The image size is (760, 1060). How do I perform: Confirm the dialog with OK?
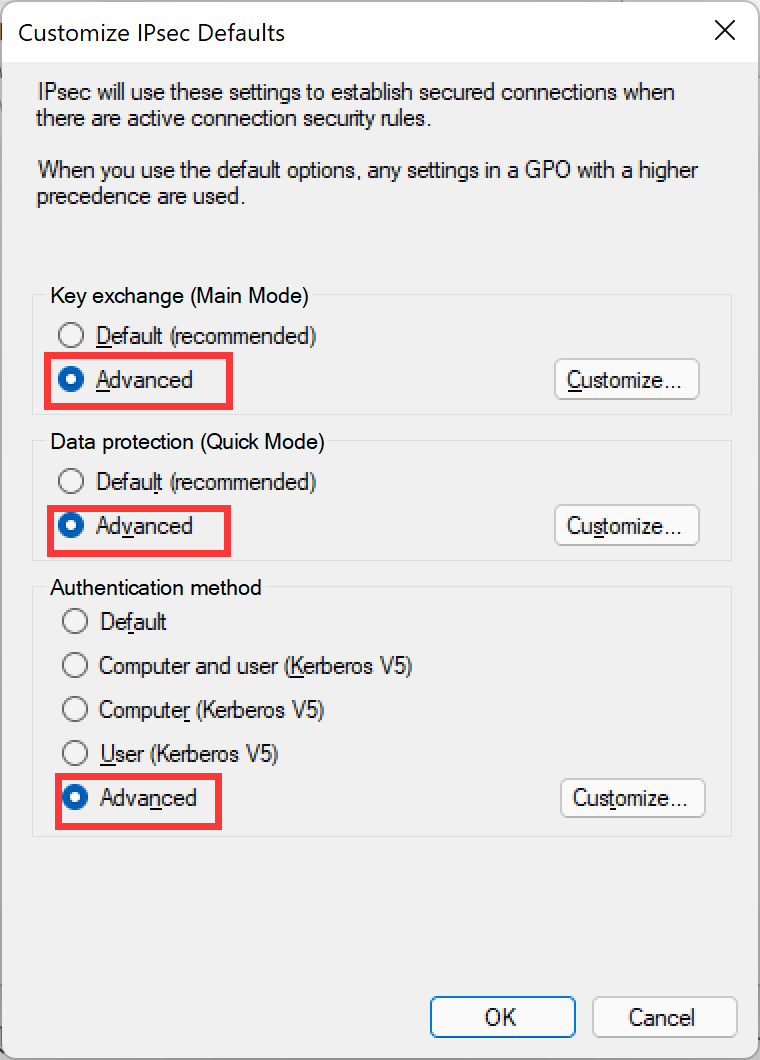(500, 1017)
